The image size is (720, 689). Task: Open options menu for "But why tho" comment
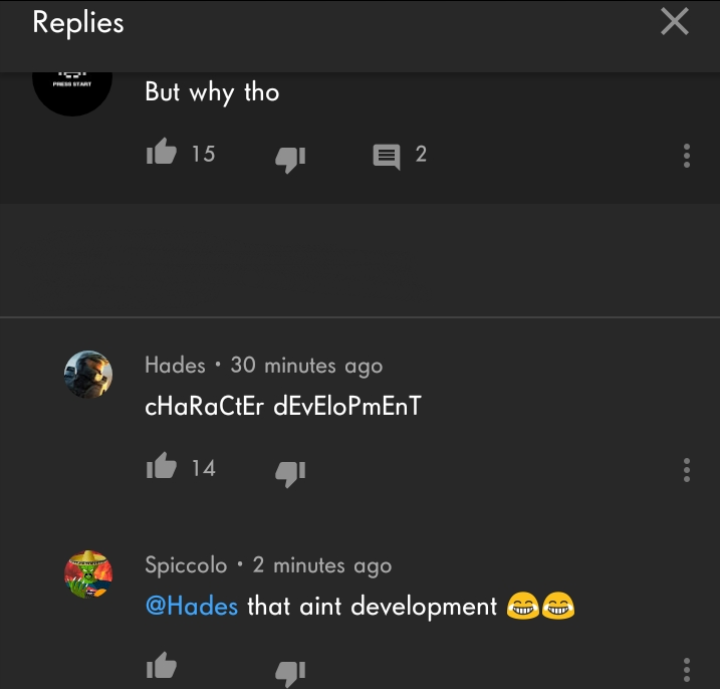686,156
